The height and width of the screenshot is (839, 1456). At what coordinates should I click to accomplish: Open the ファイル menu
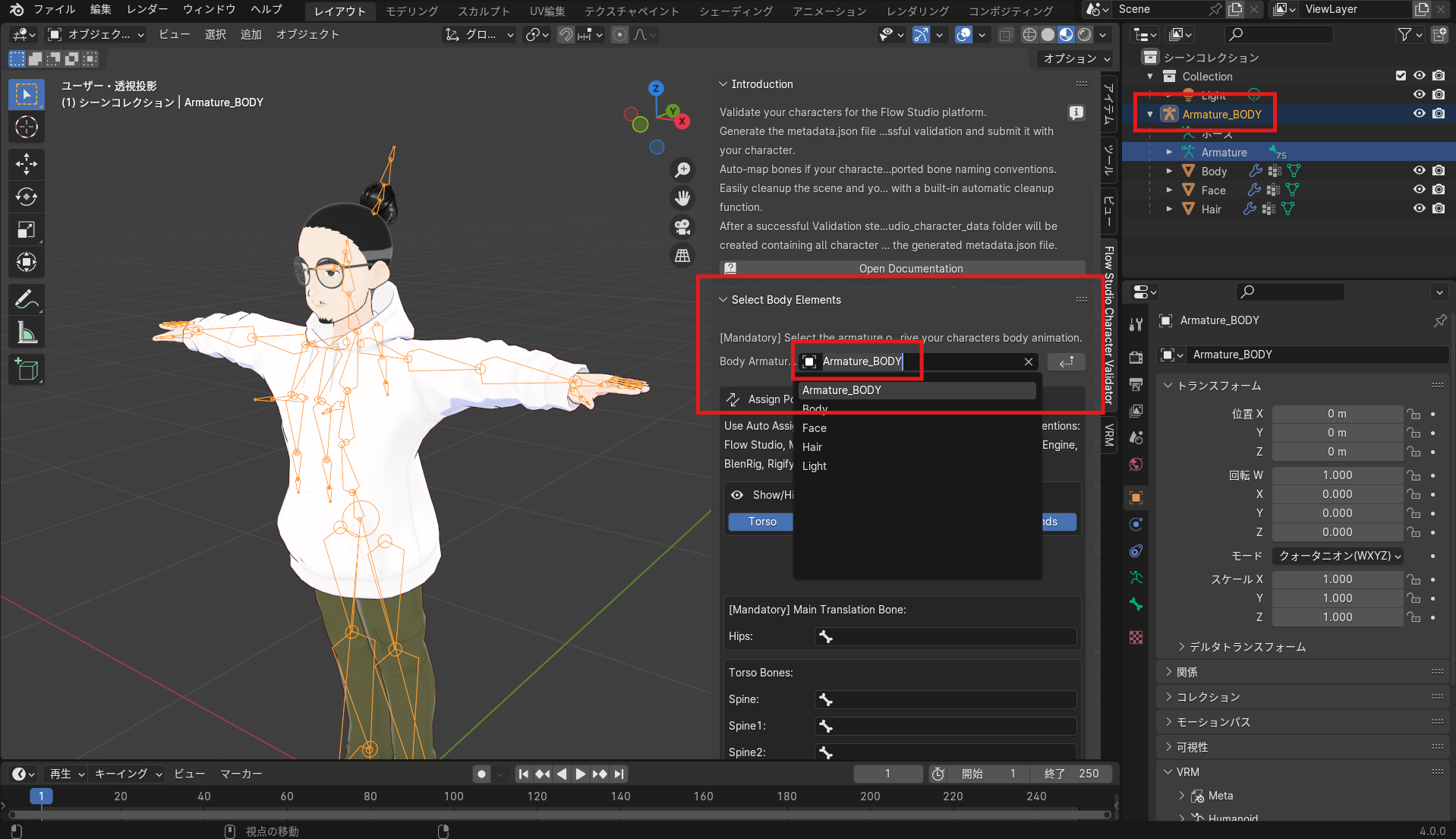tap(54, 10)
